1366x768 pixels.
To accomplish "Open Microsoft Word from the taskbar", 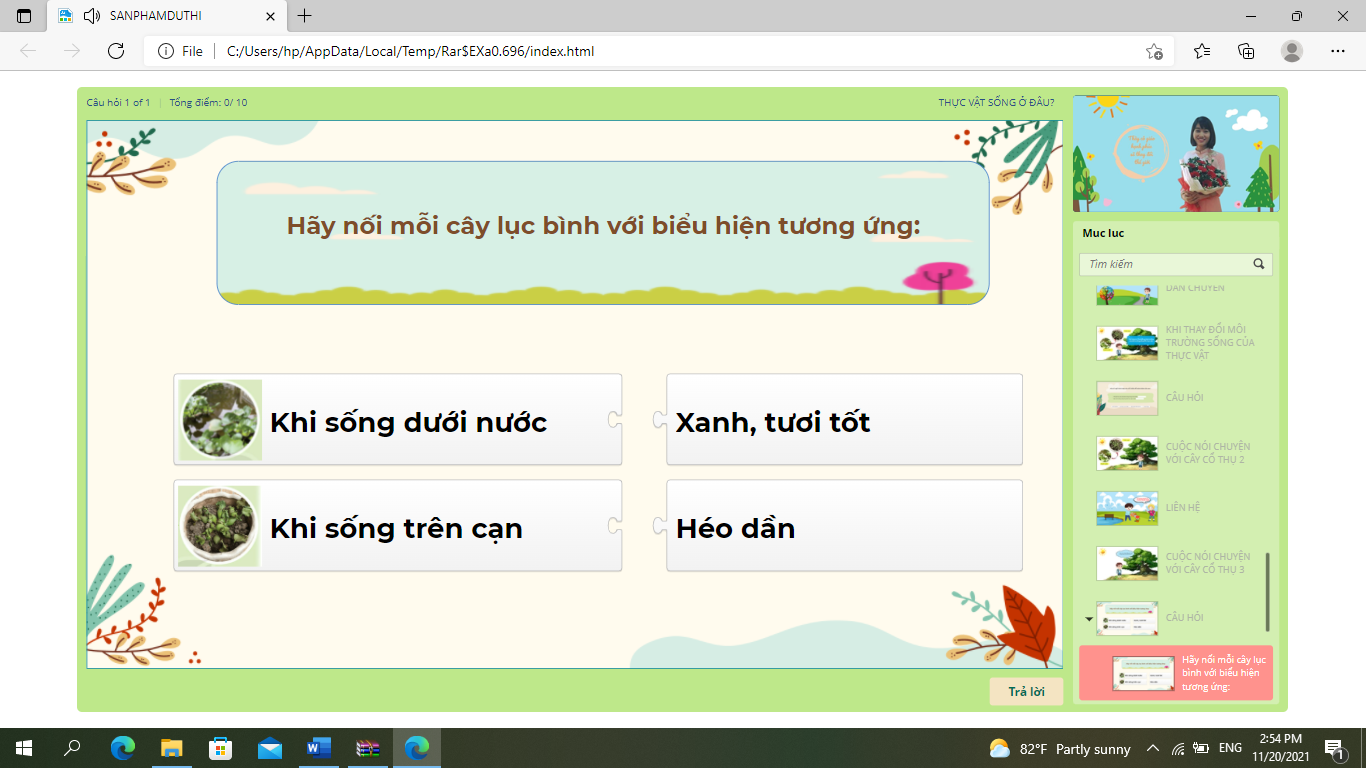I will [319, 748].
